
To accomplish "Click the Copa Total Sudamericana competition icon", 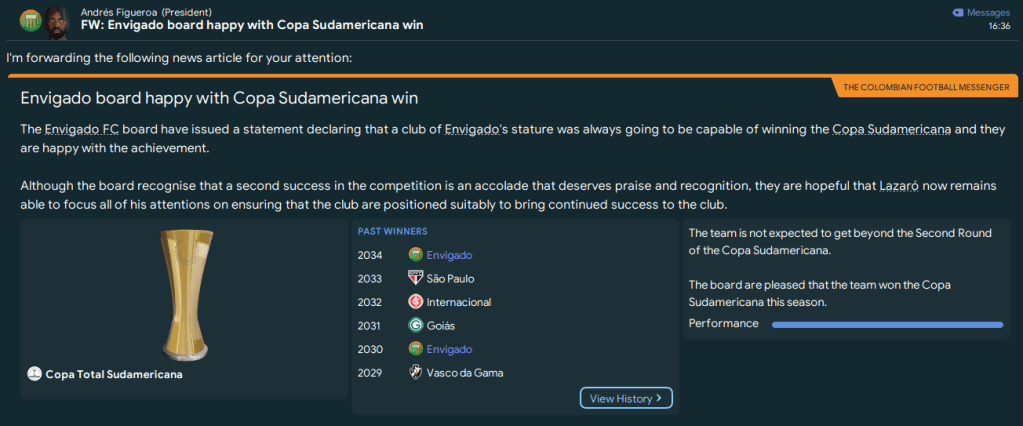I will click(35, 374).
